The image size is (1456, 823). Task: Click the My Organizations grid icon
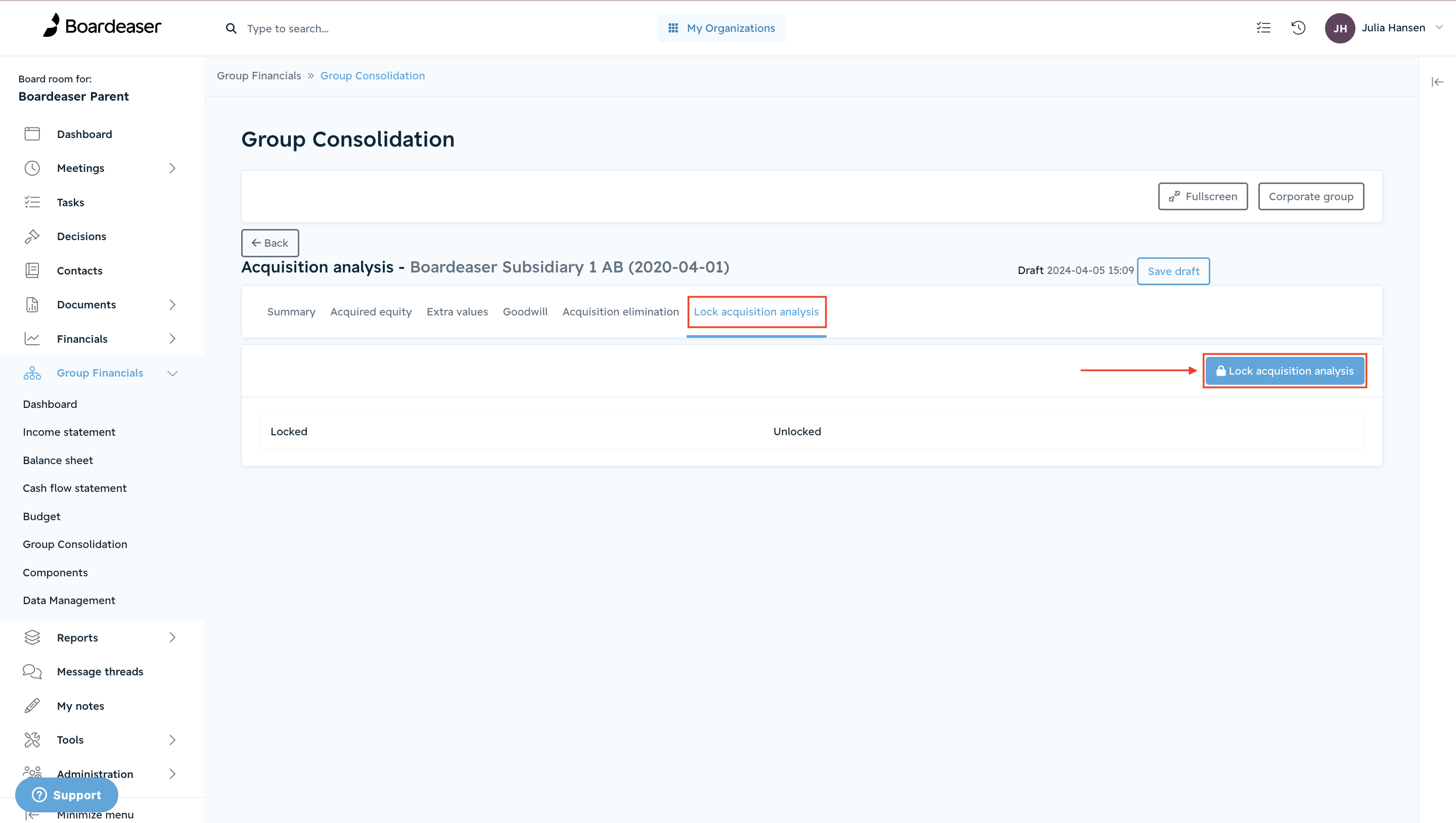pyautogui.click(x=673, y=28)
